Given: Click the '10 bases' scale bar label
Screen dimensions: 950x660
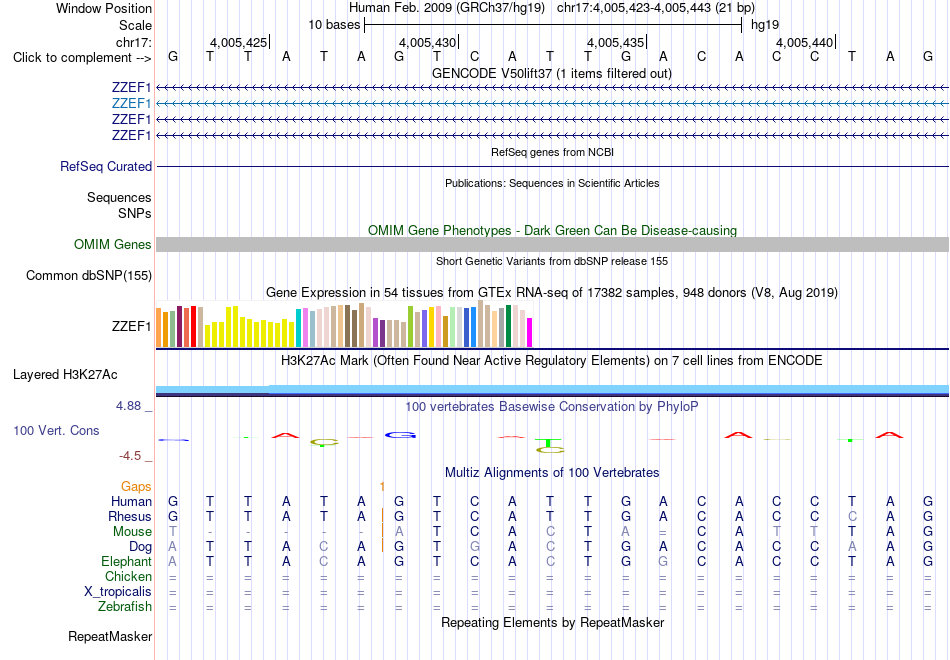Looking at the screenshot, I should [334, 25].
